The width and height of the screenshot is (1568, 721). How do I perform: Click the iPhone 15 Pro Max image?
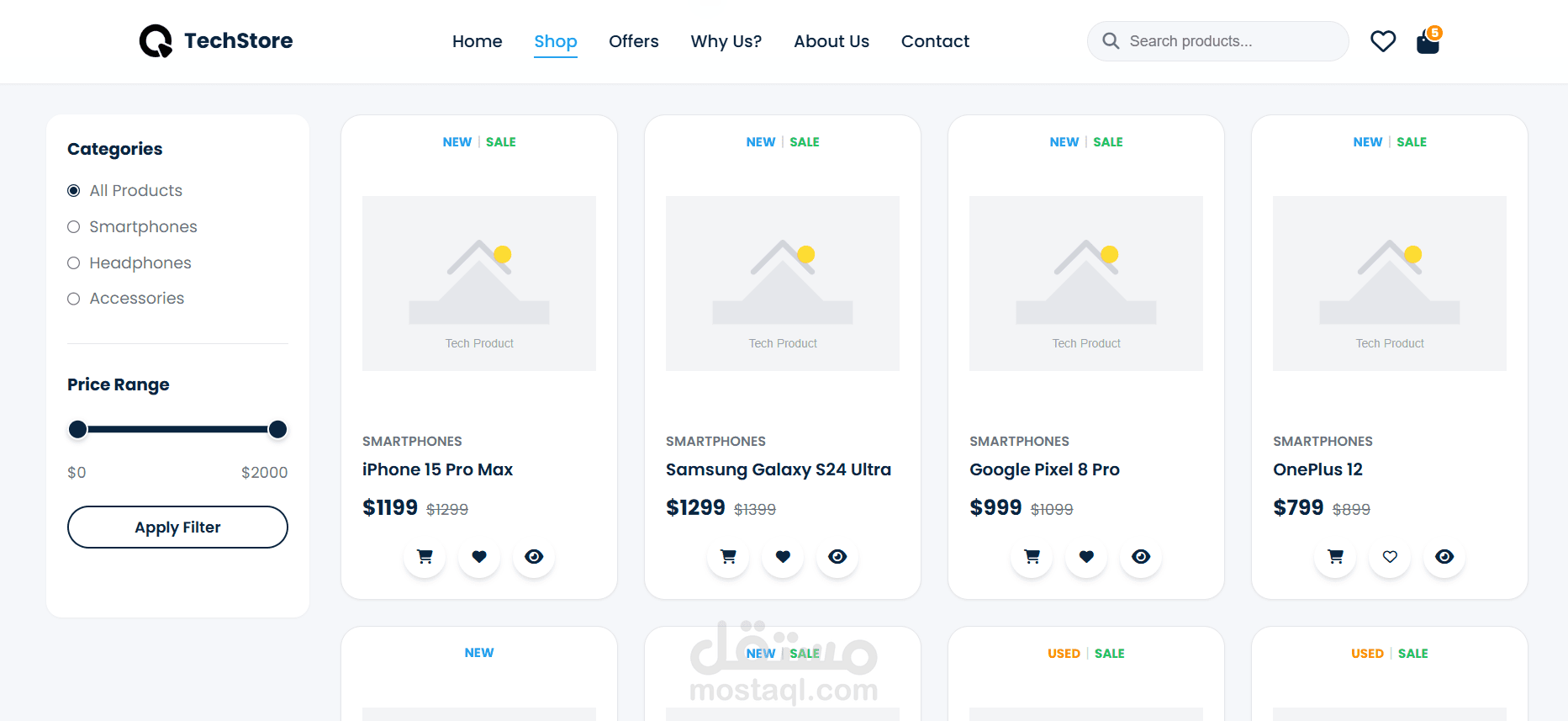tap(479, 284)
